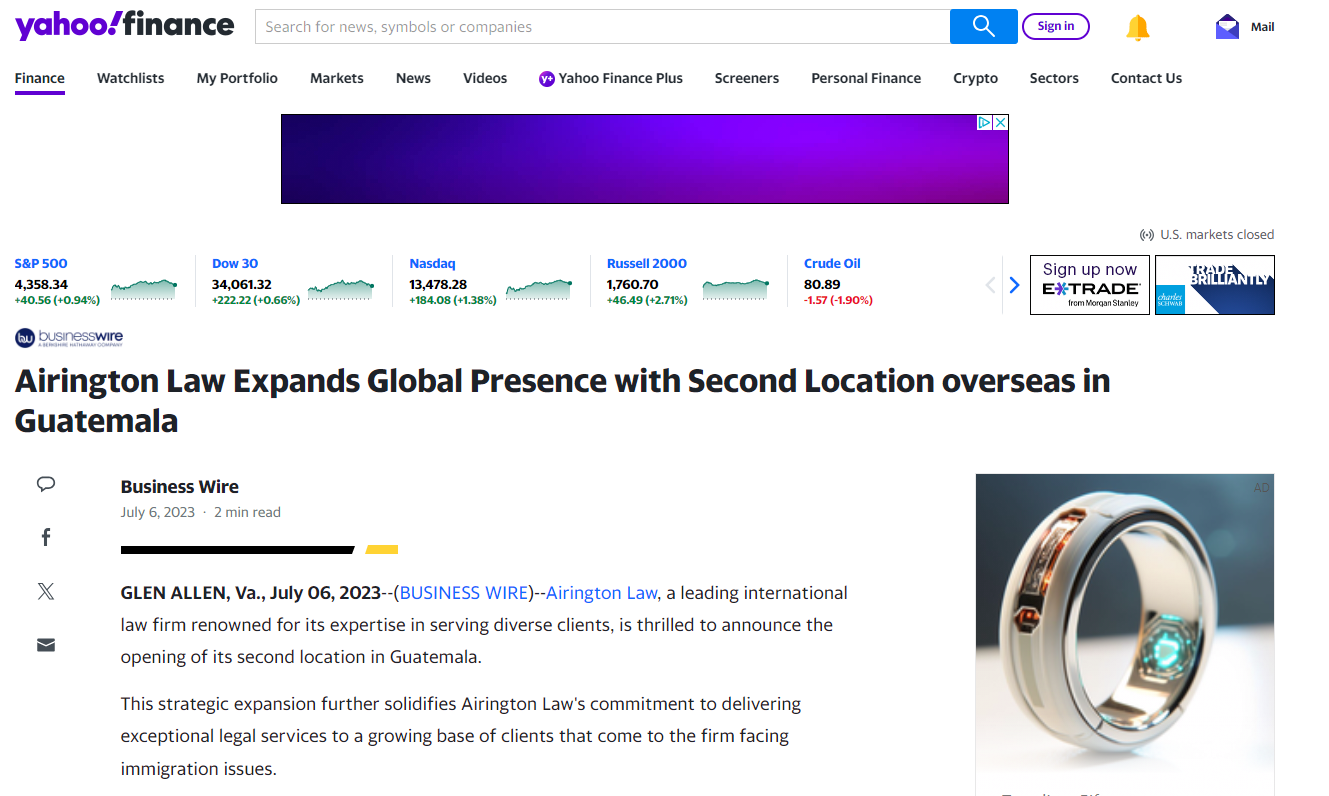The height and width of the screenshot is (796, 1329).
Task: Open the Russell 2000 quote link
Action: pyautogui.click(x=647, y=264)
